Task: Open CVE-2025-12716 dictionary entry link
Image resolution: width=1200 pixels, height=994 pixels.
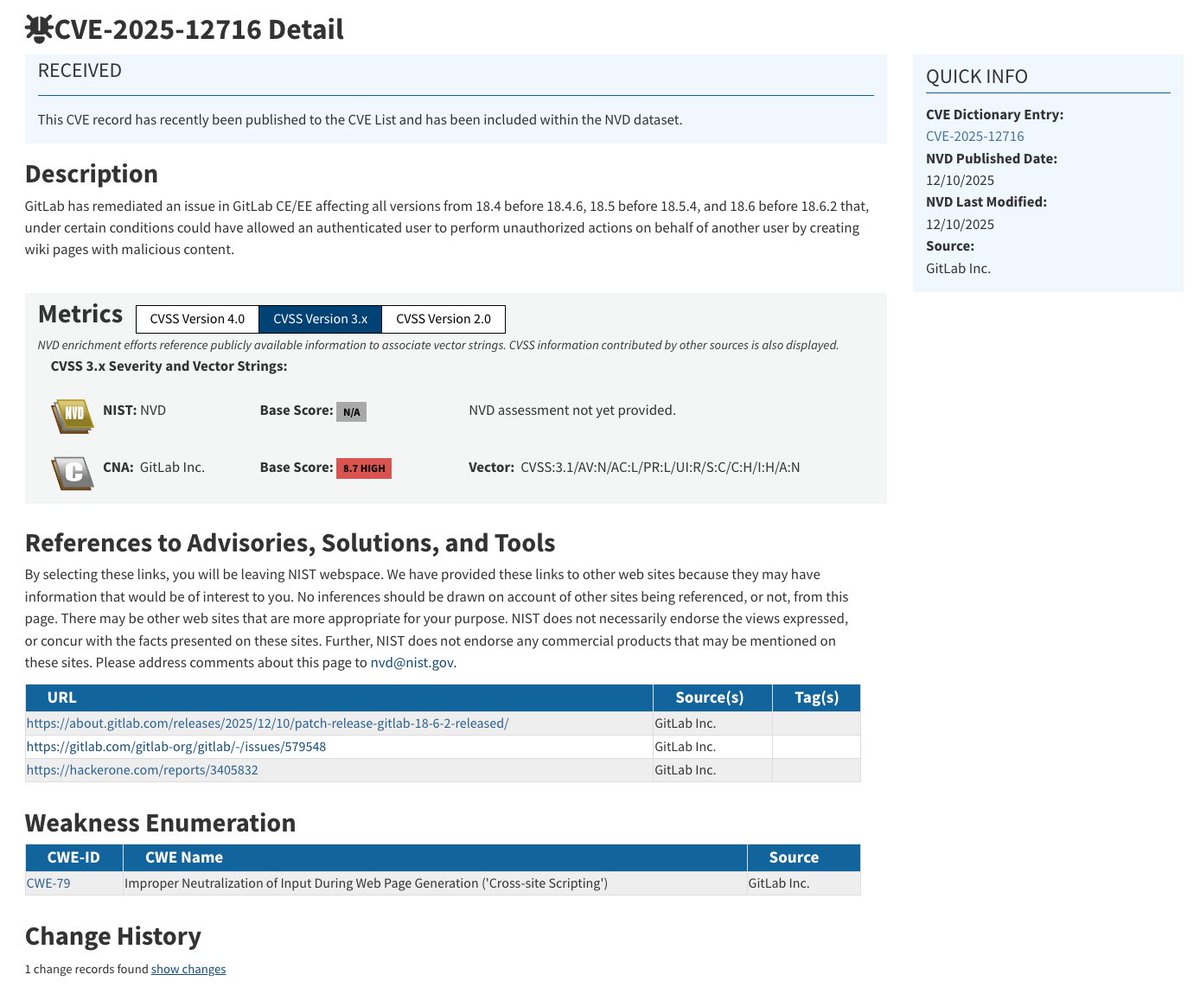Action: pos(975,136)
